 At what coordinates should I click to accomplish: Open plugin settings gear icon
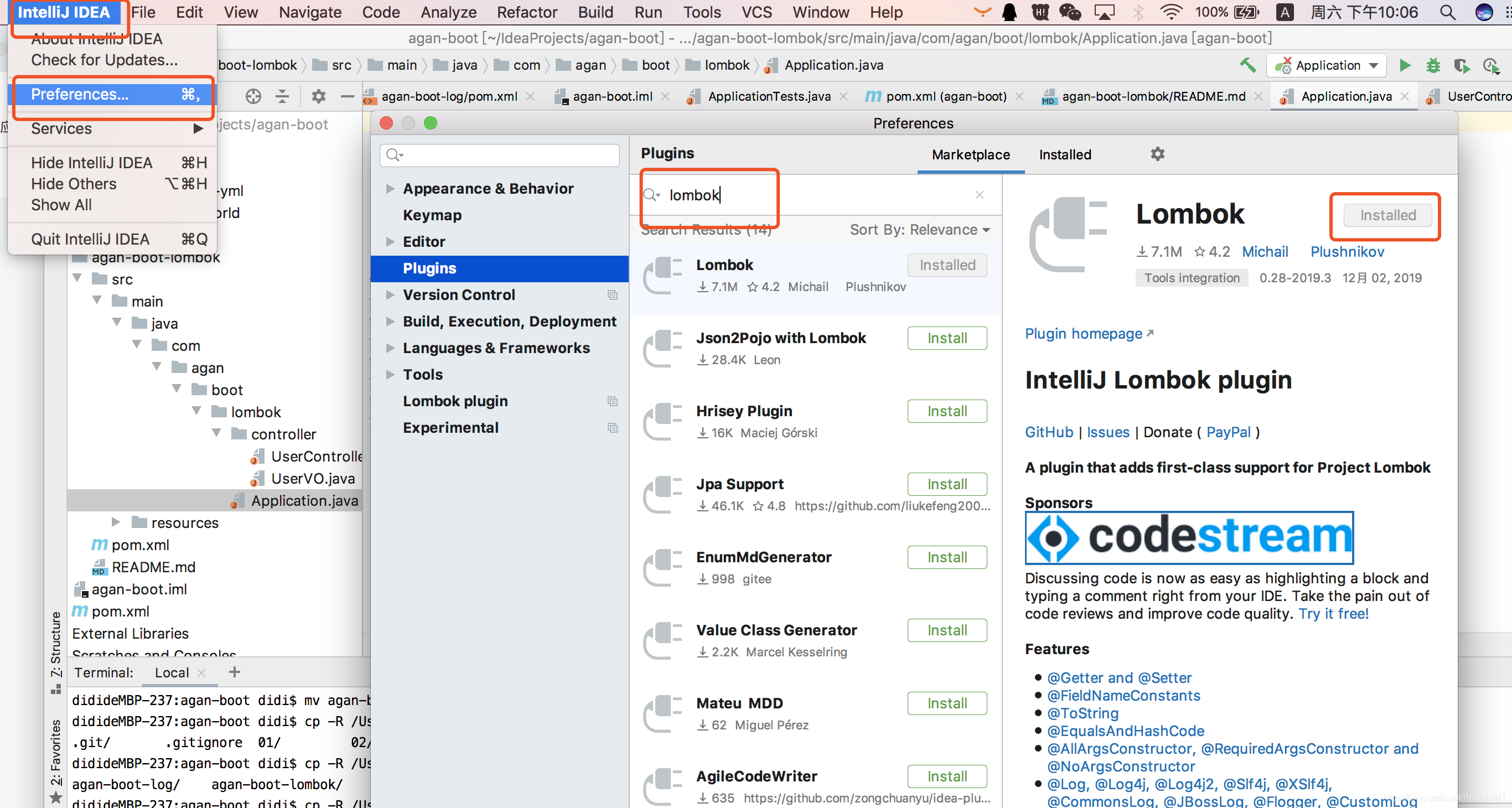tap(1157, 154)
